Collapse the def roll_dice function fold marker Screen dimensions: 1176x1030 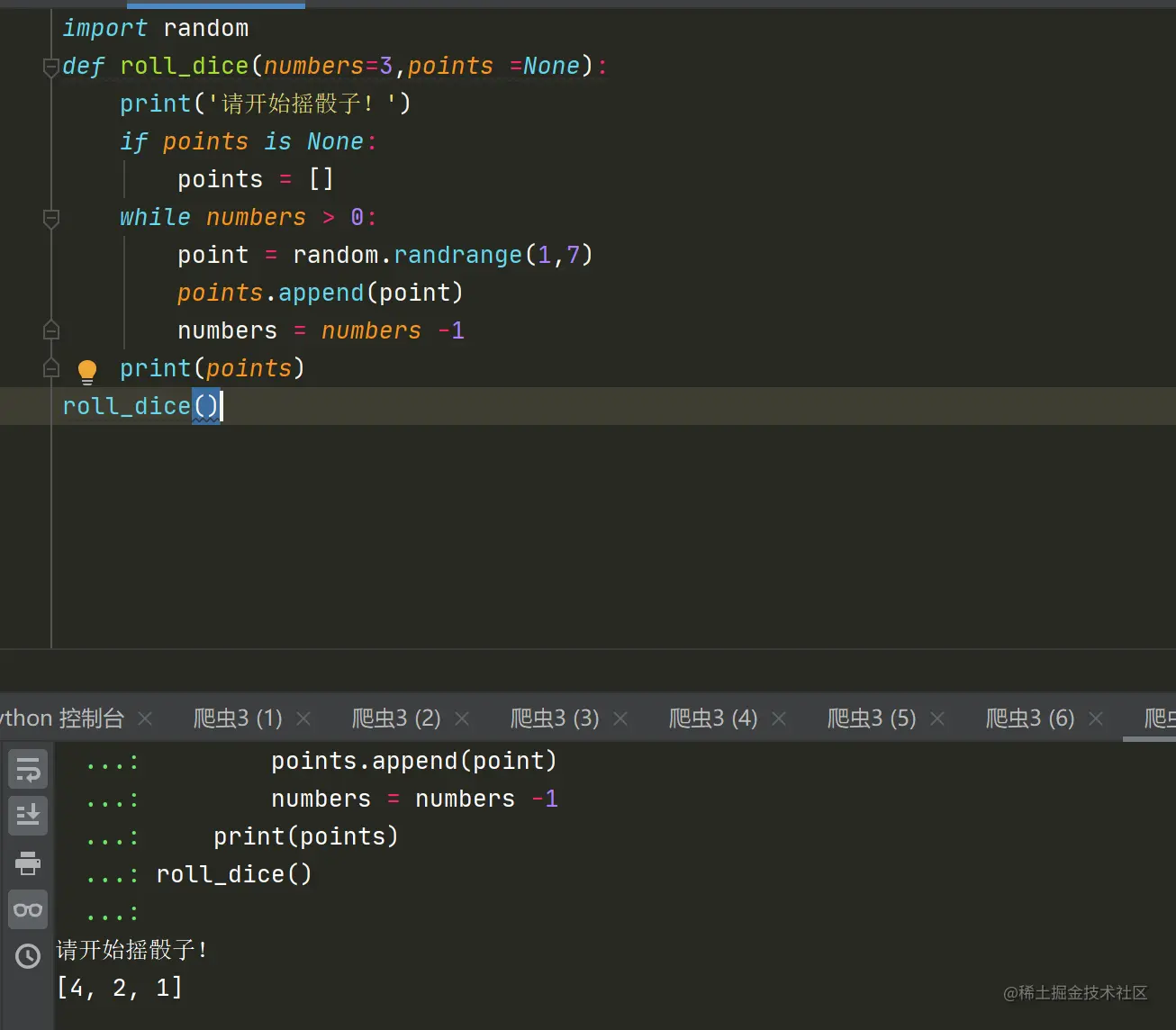click(51, 67)
